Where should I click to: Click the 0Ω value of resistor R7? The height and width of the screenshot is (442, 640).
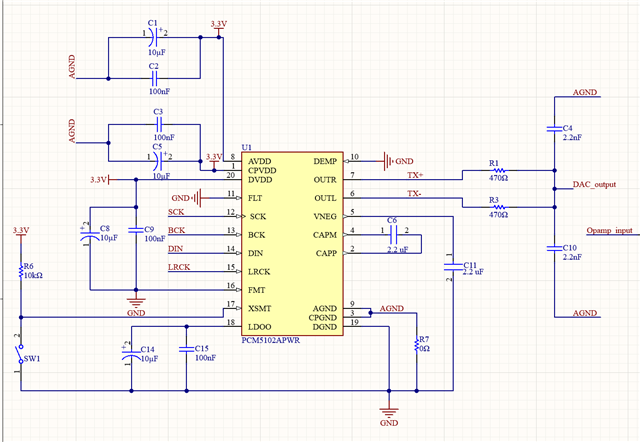click(424, 349)
